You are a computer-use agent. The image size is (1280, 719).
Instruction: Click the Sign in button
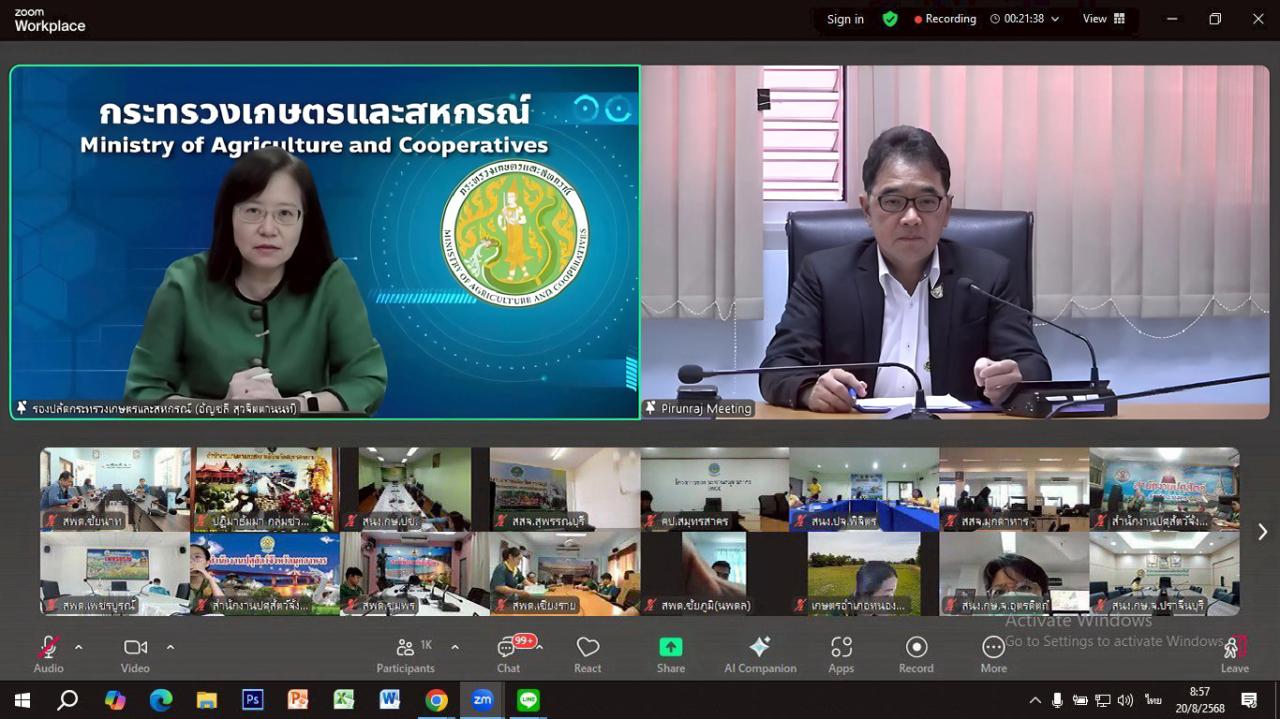(845, 19)
